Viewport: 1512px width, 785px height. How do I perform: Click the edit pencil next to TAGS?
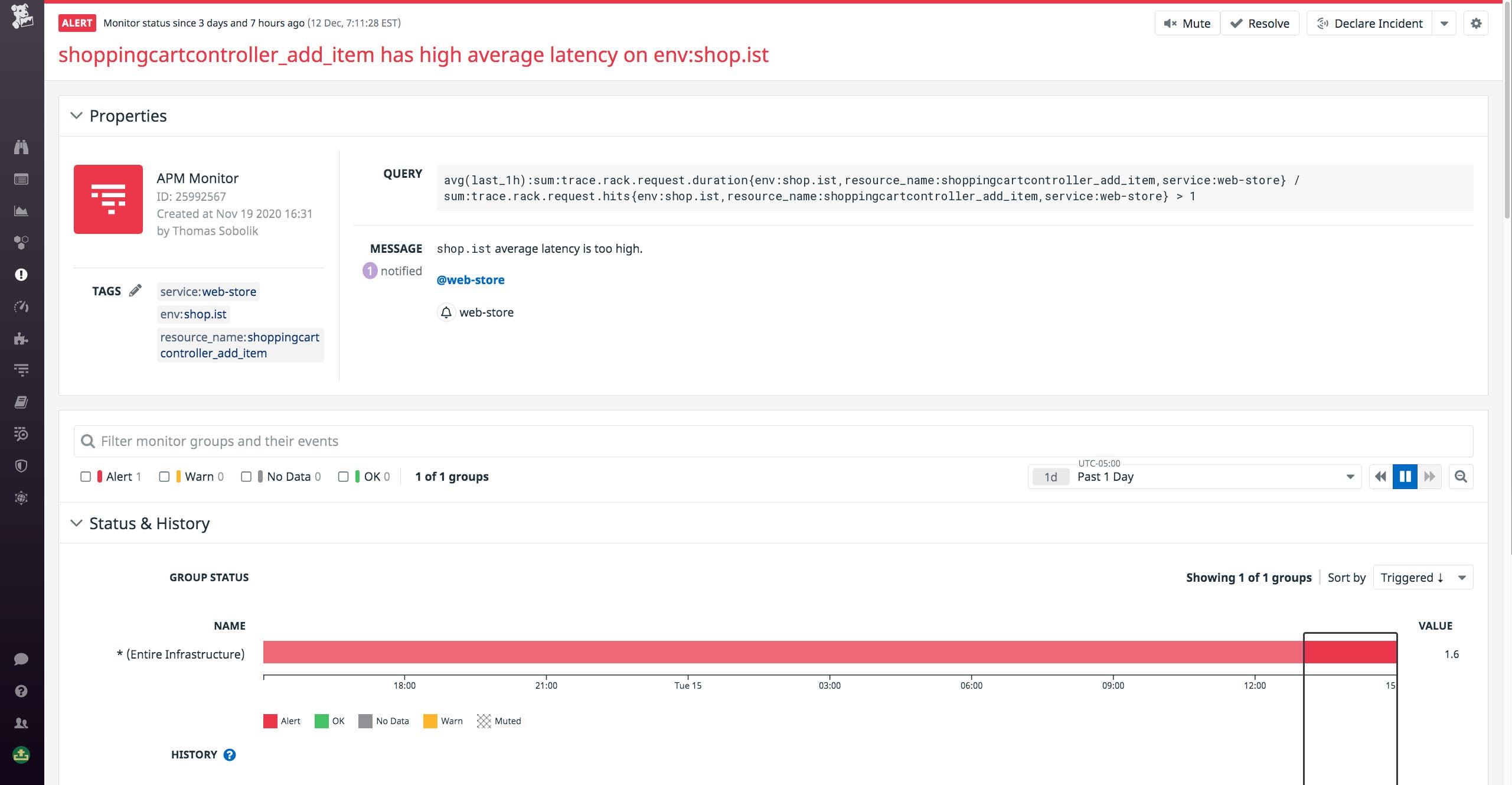point(136,290)
